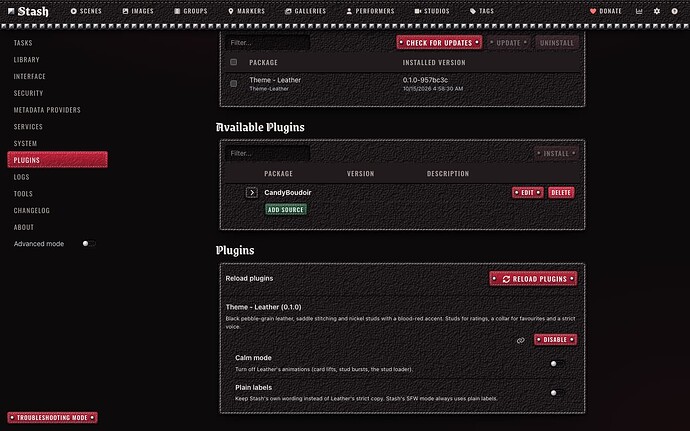Go to the Images section
690x431 pixels.
(x=138, y=11)
